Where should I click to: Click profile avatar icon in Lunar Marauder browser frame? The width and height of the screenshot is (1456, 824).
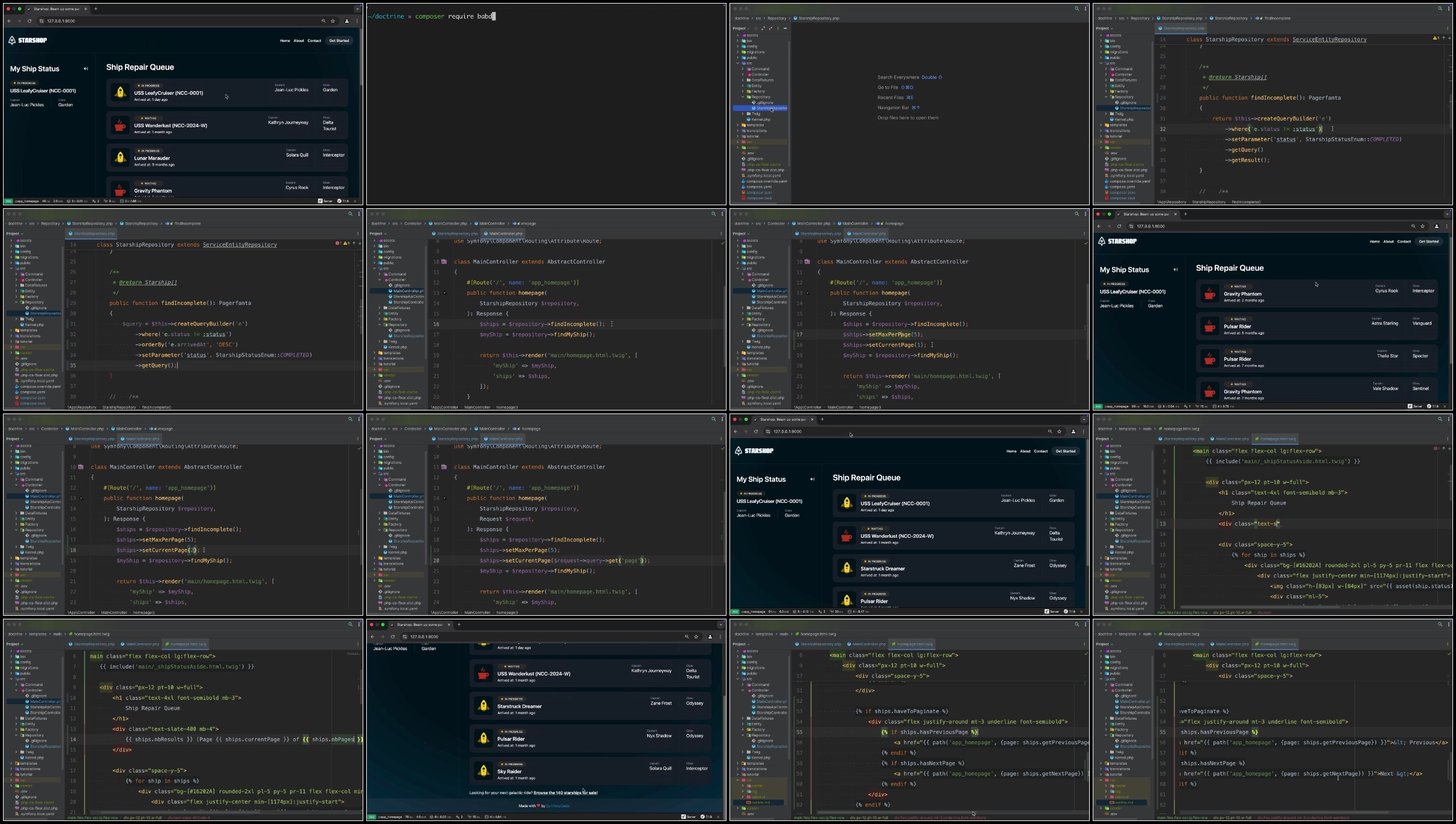(346, 21)
